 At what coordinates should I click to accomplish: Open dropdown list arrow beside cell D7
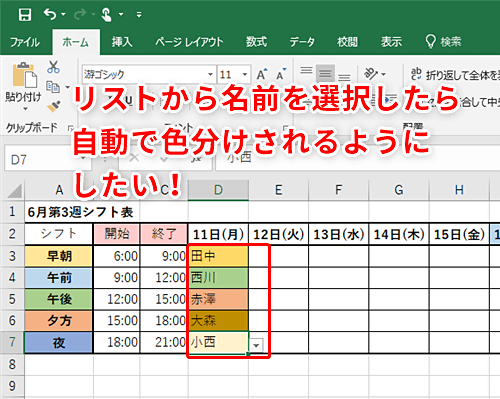coord(256,345)
